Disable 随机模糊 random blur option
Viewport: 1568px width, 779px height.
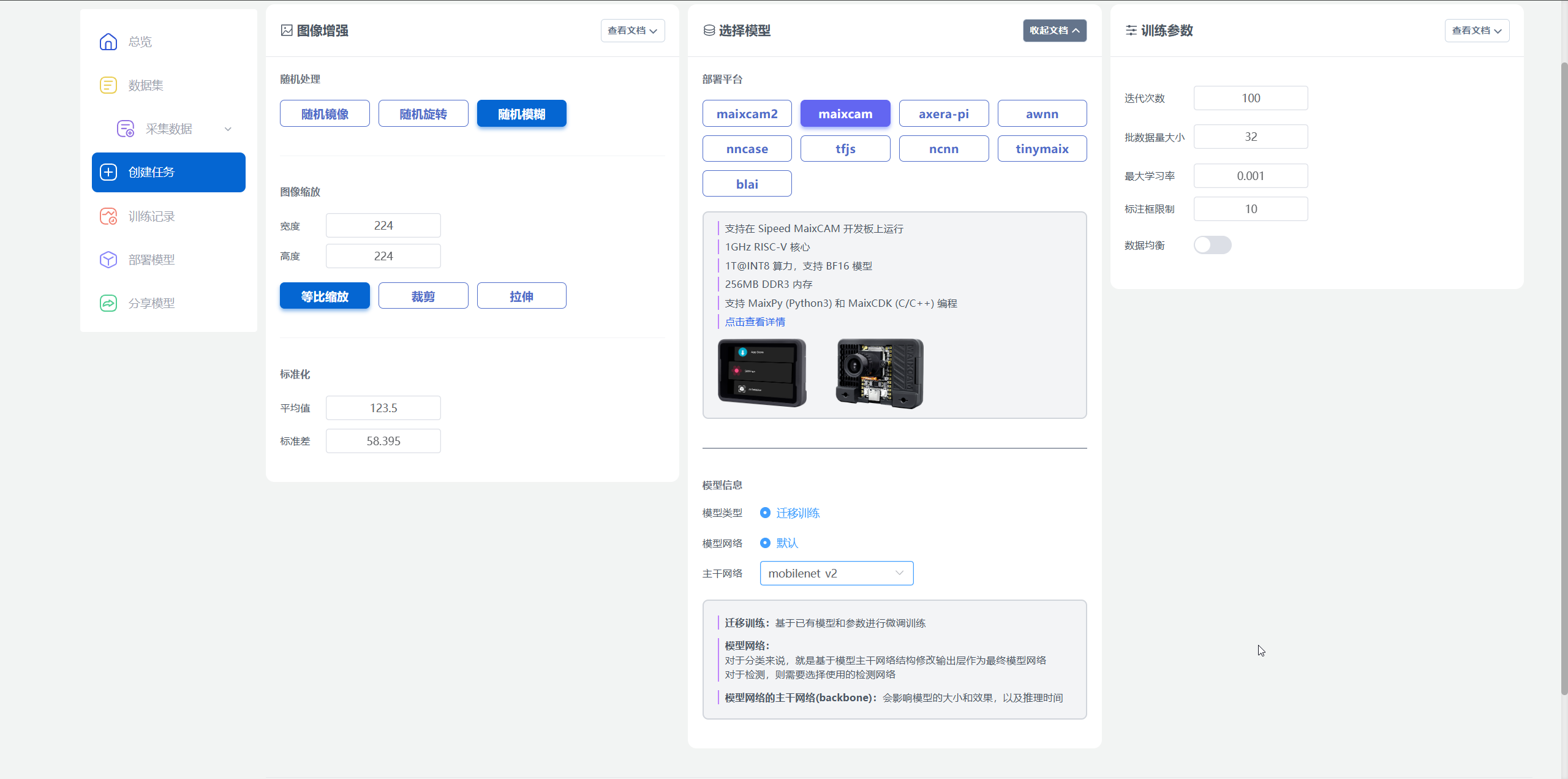pyautogui.click(x=522, y=113)
